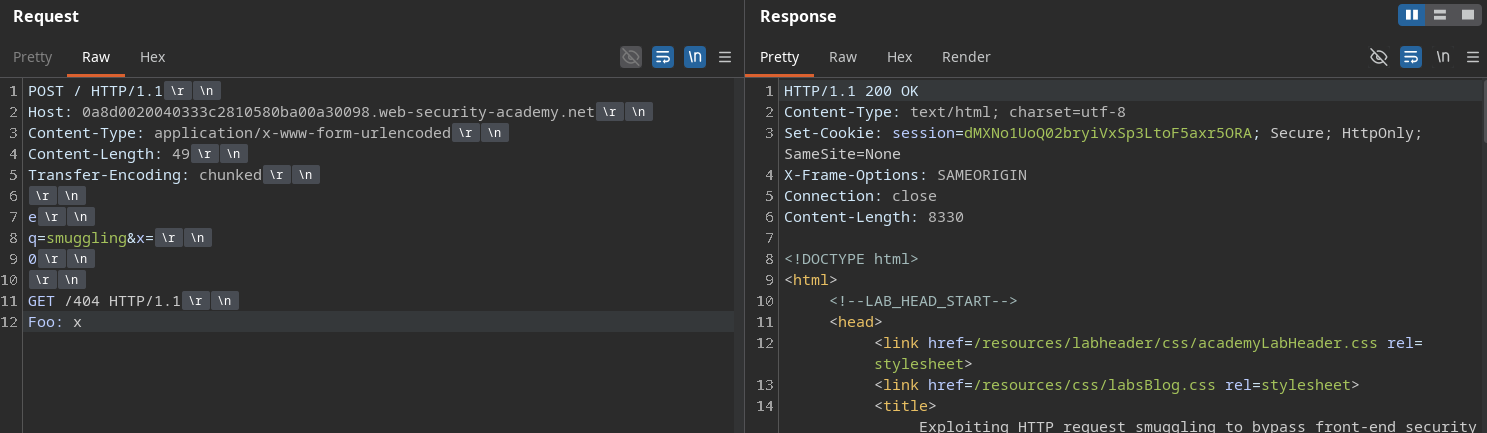1487x433 pixels.
Task: Open the Response Hex tab
Action: click(900, 57)
